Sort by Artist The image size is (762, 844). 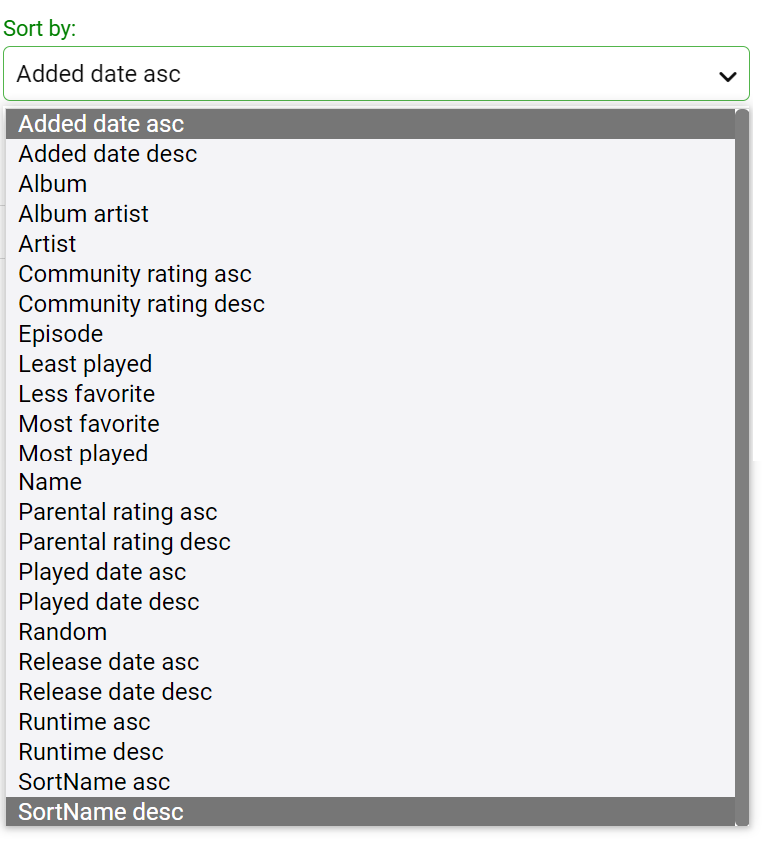point(48,244)
